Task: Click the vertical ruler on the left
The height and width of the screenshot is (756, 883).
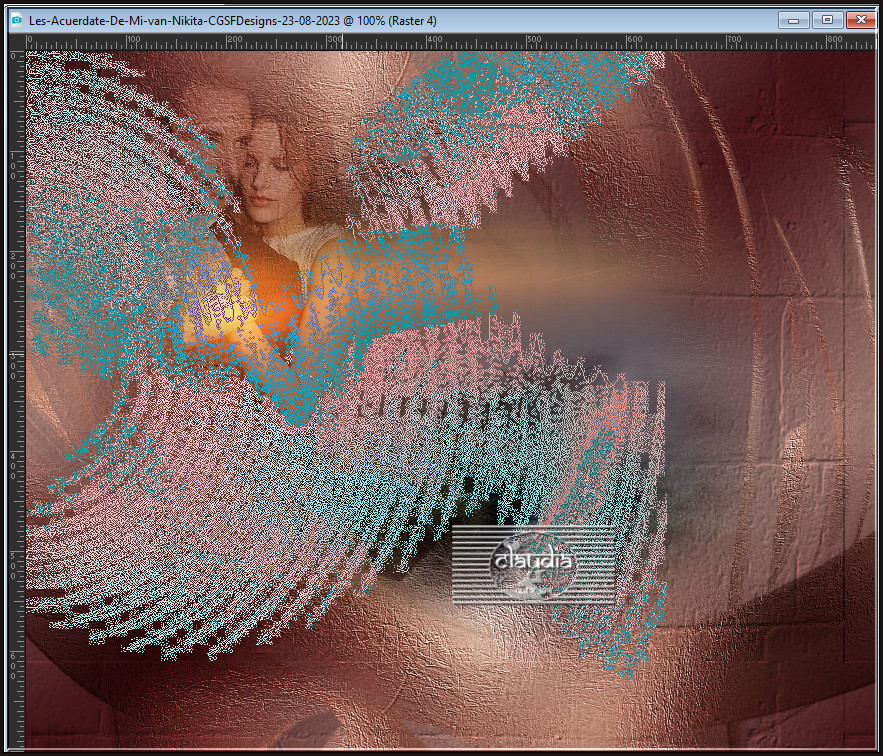Action: pos(17,399)
